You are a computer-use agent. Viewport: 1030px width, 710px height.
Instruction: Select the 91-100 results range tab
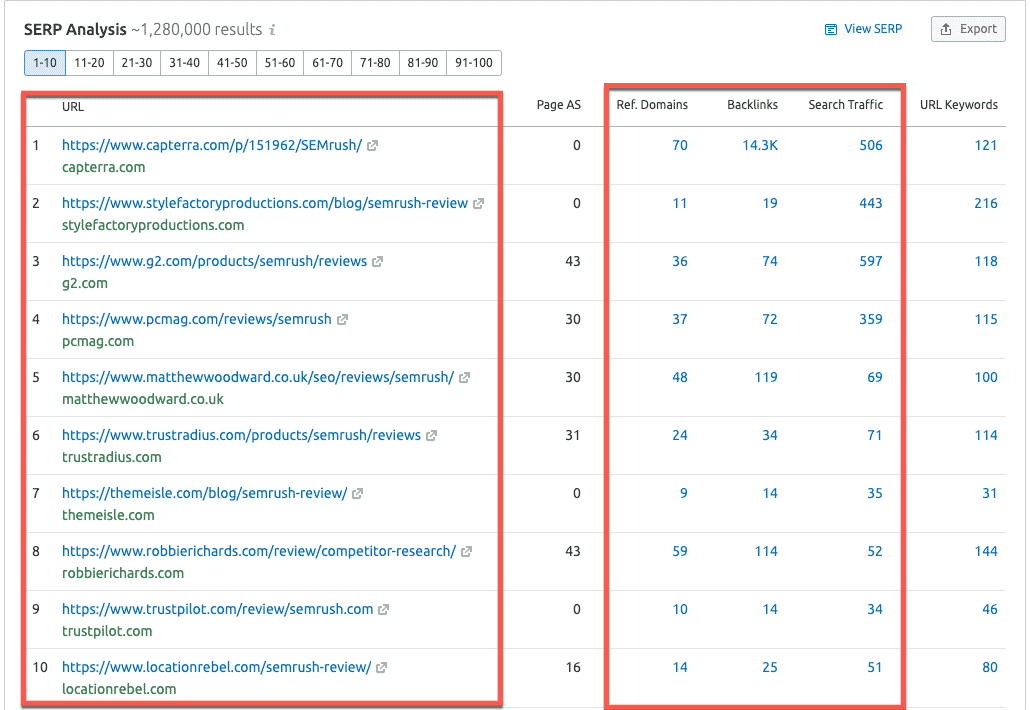pos(473,63)
